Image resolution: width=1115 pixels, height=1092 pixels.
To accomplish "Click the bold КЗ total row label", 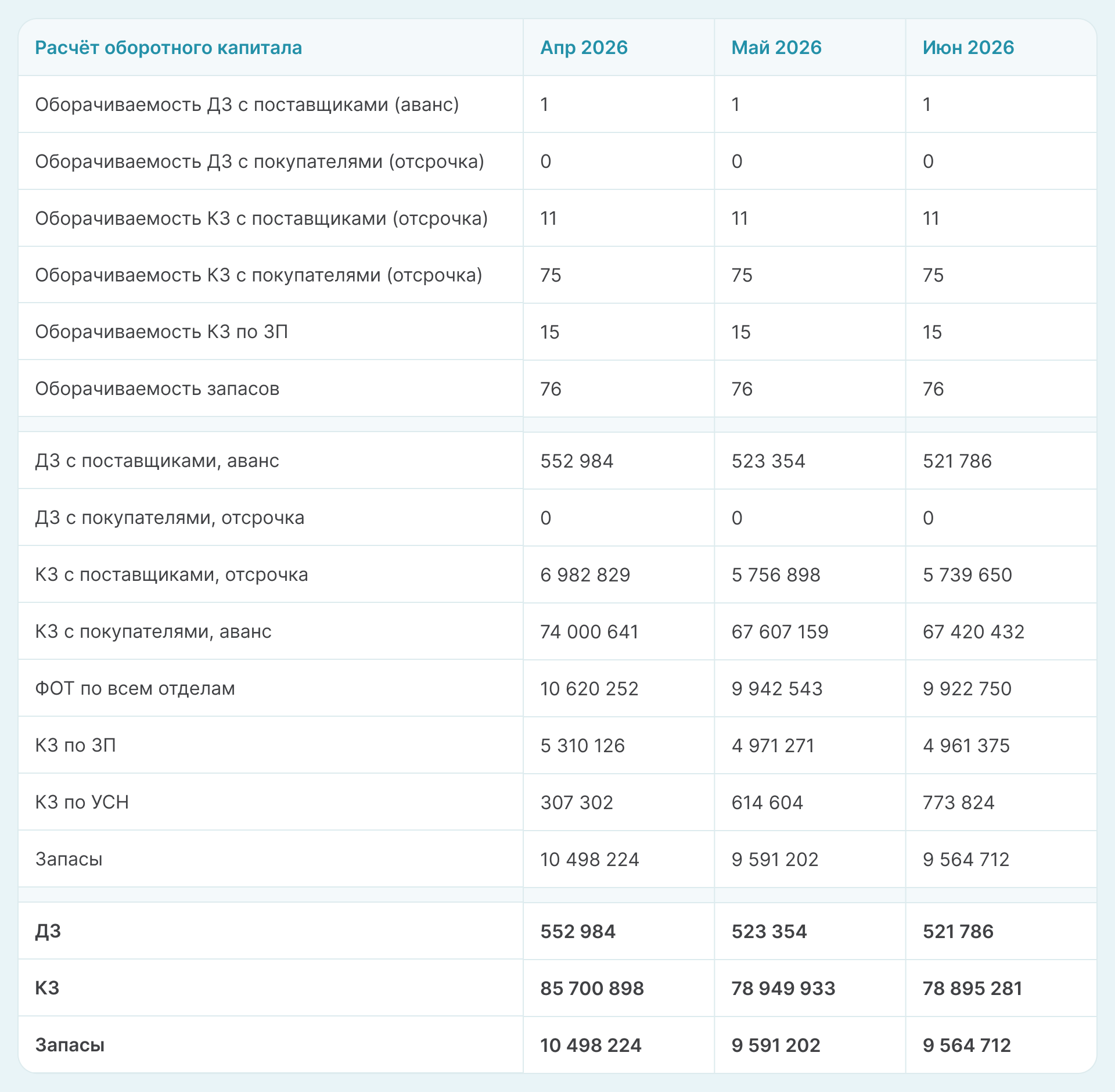I will click(x=47, y=988).
